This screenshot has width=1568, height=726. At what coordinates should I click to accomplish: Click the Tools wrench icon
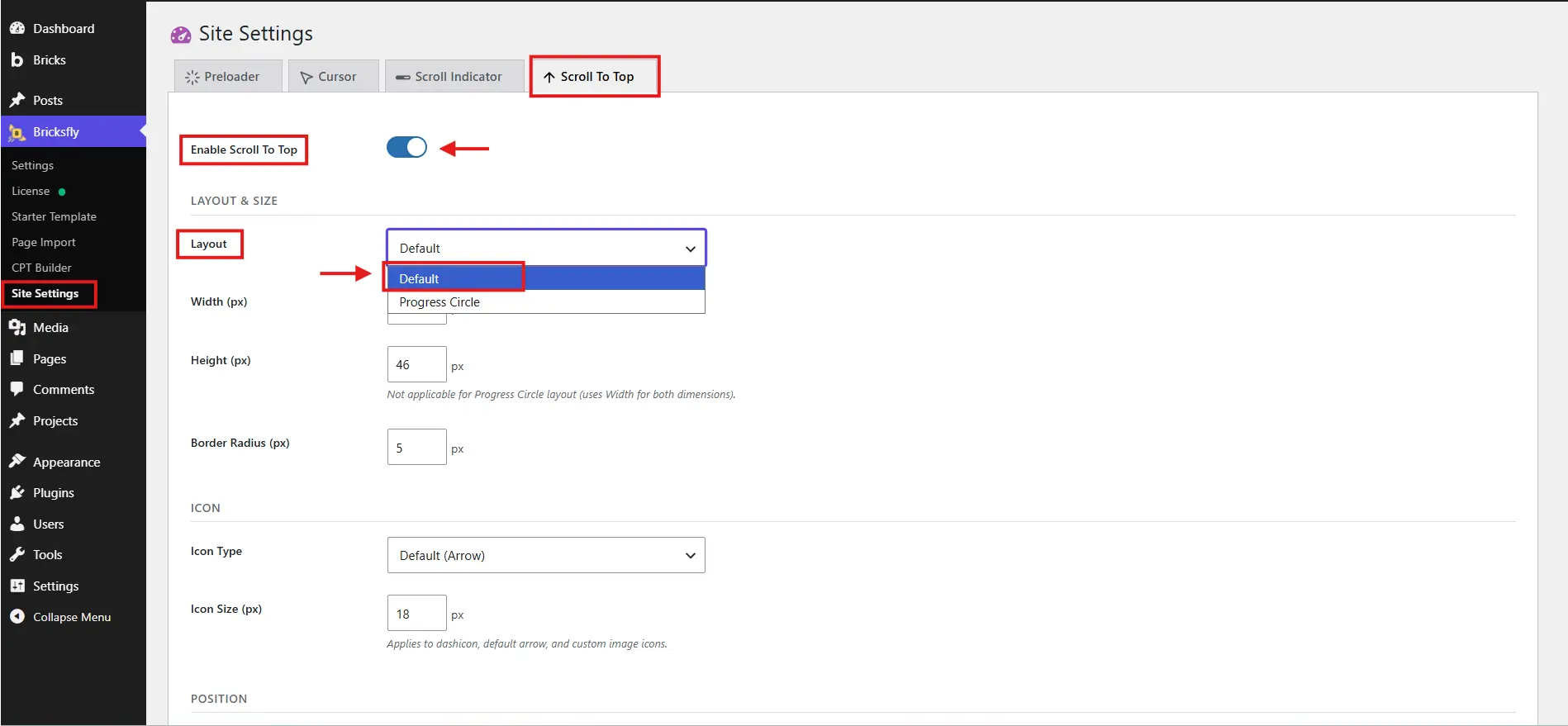(17, 554)
